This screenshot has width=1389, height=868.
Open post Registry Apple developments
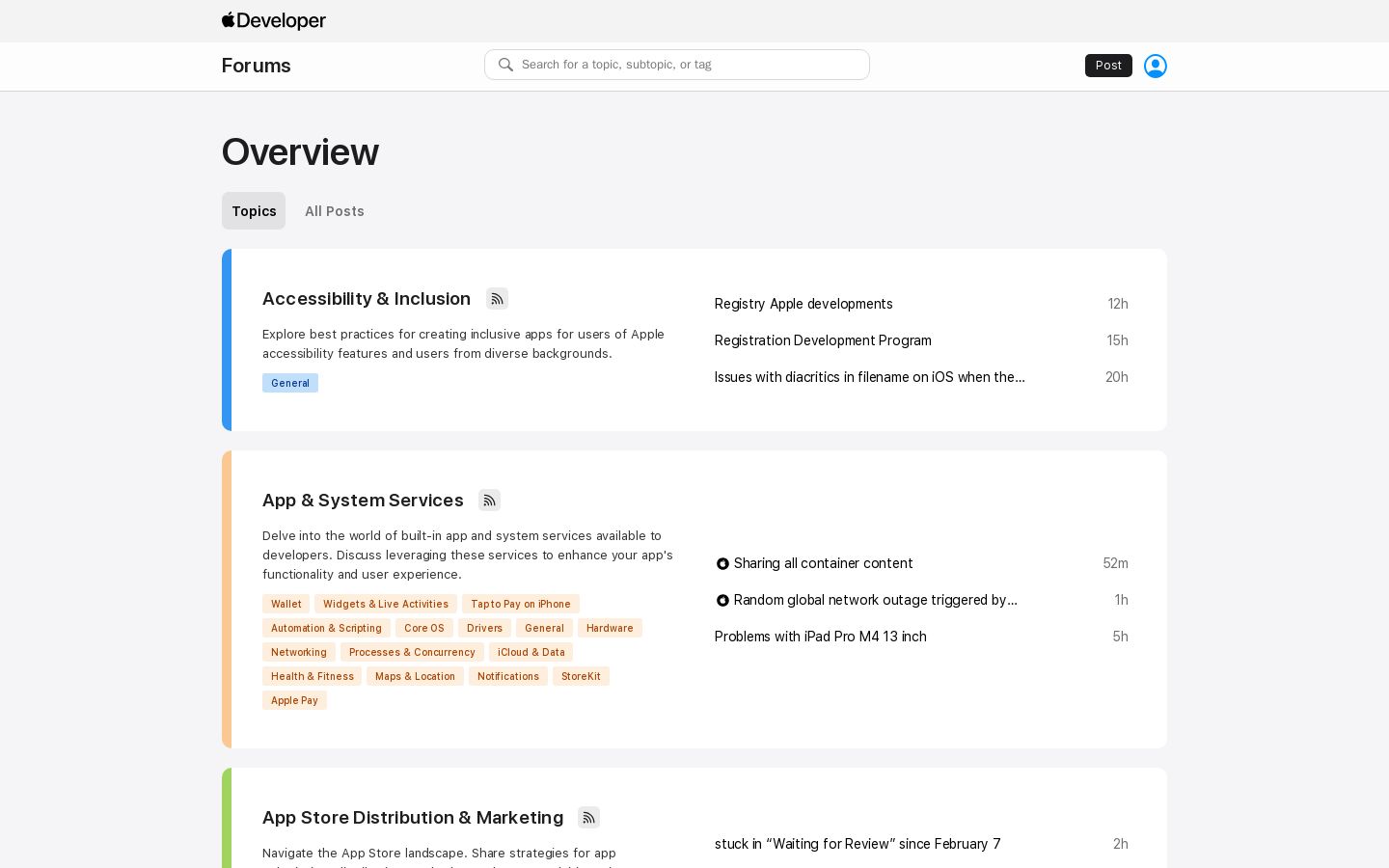tap(803, 304)
